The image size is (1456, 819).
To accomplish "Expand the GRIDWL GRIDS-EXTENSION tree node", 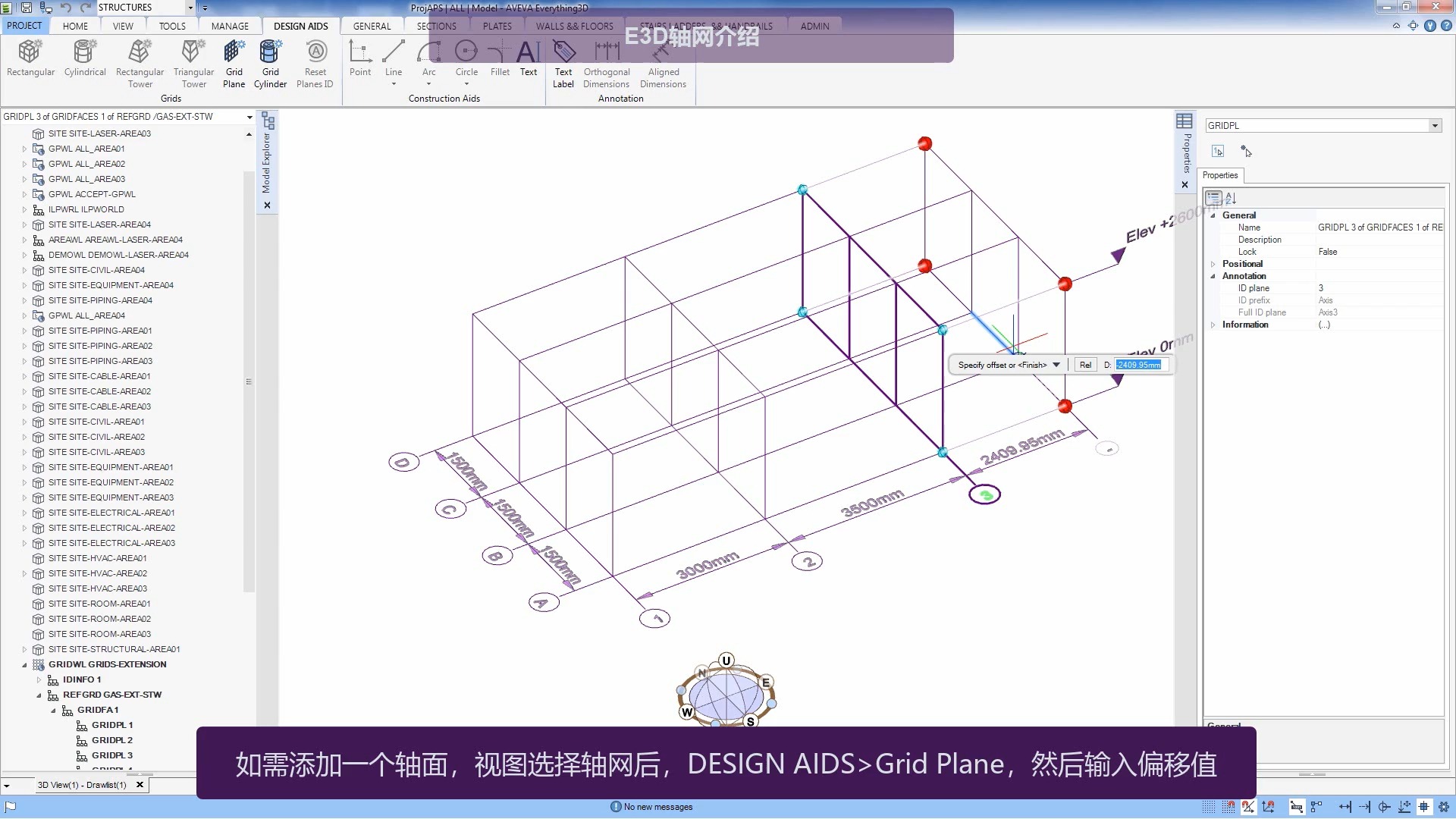I will 24,664.
